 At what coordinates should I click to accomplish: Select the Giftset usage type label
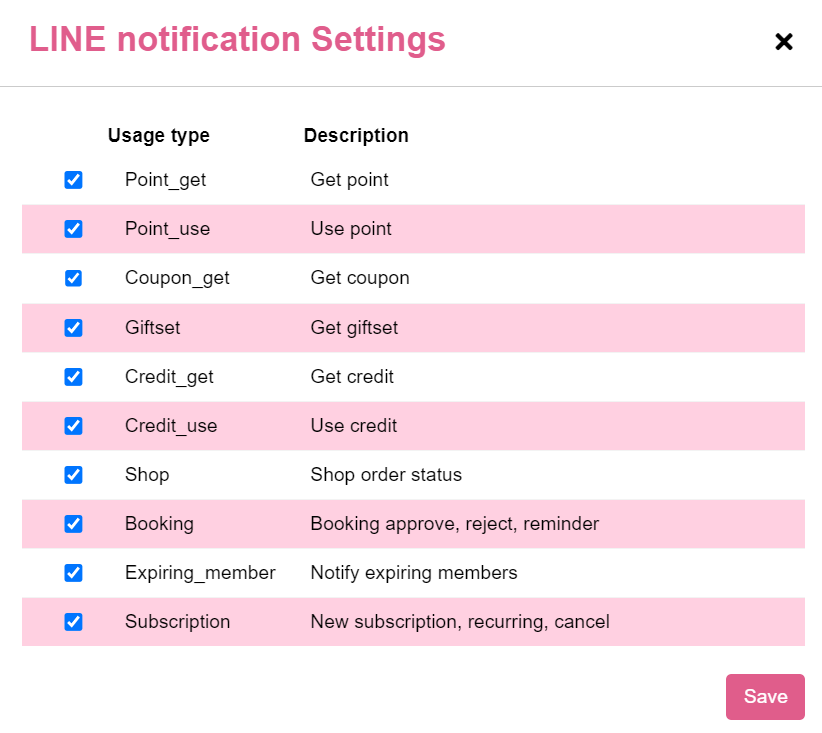pos(153,328)
